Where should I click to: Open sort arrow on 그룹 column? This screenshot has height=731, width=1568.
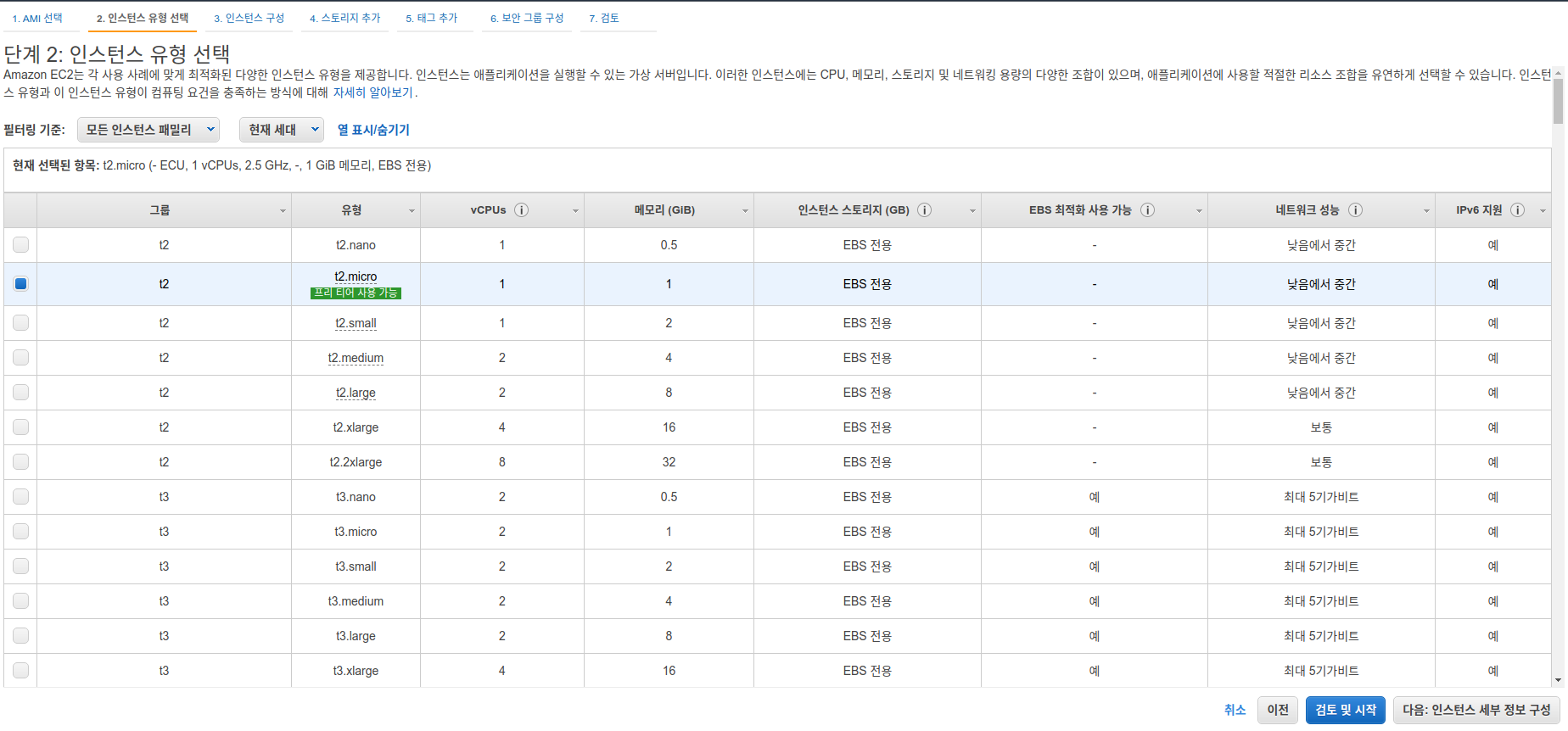point(283,211)
